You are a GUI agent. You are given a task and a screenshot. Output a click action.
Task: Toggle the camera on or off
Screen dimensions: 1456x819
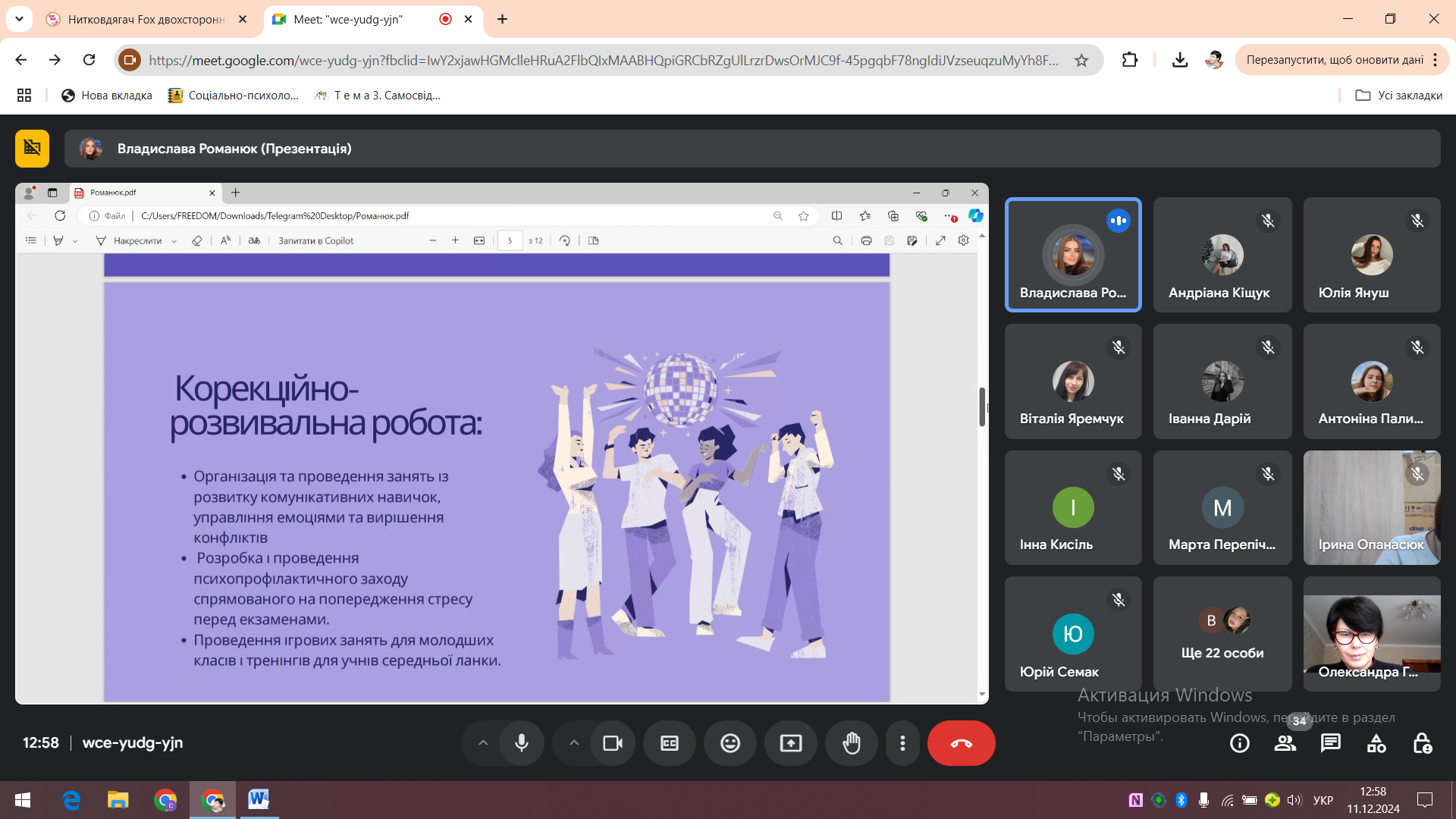613,743
